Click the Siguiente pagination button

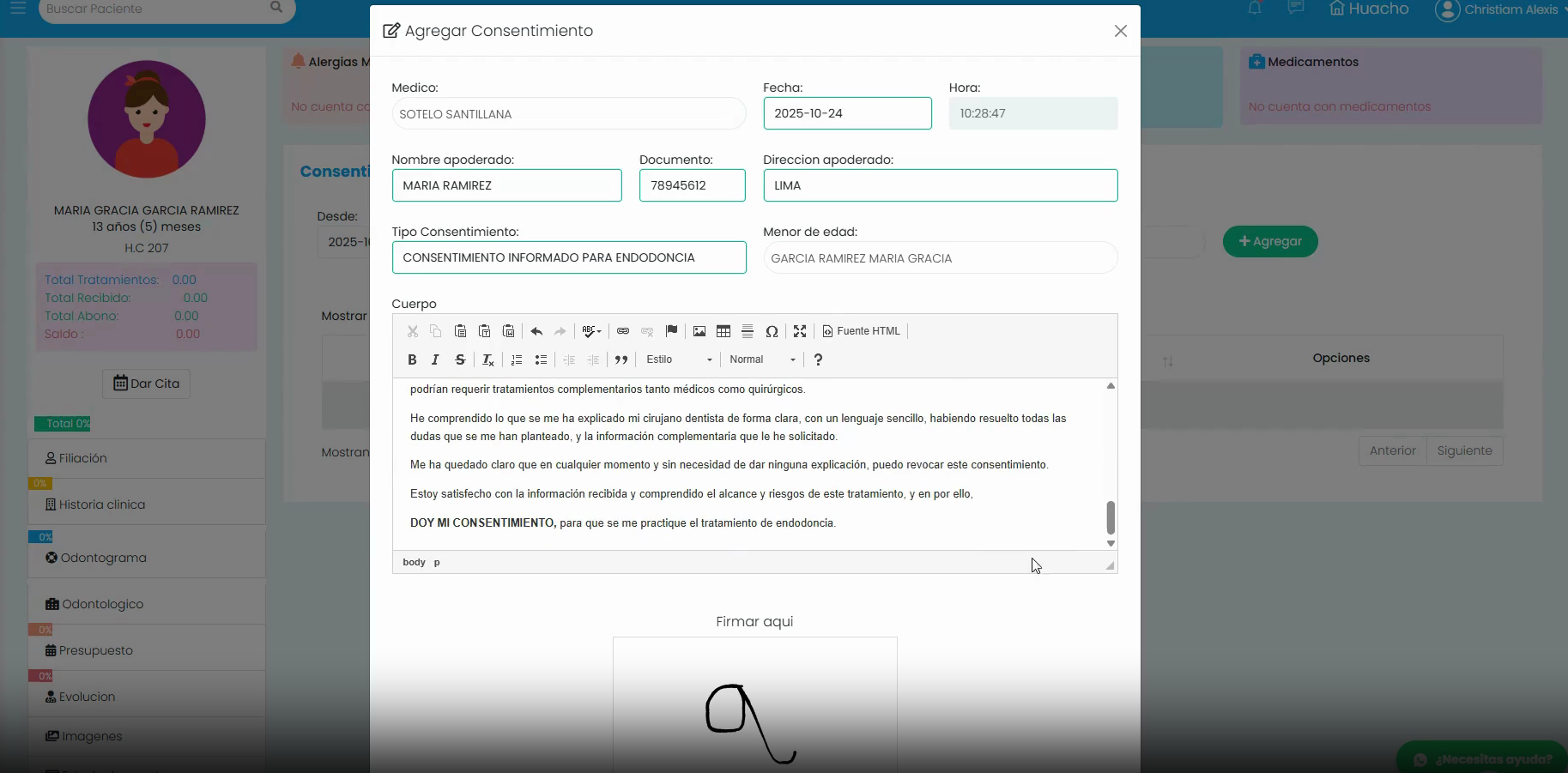(x=1464, y=450)
